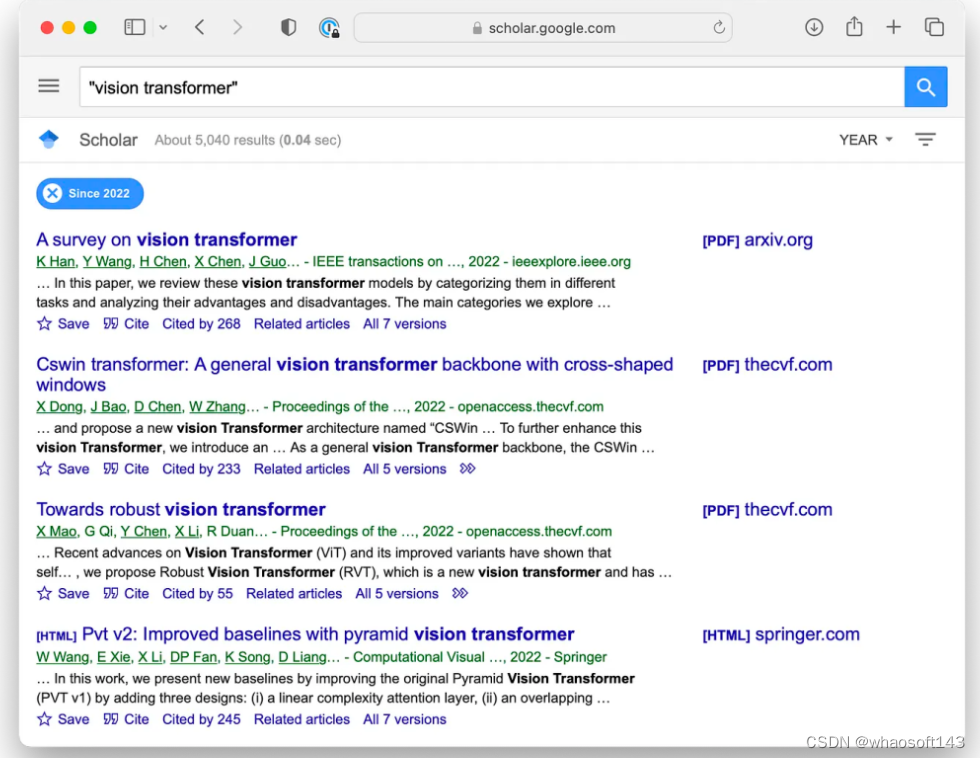
Task: View Related articles for Pvt v2 paper
Action: click(x=302, y=719)
